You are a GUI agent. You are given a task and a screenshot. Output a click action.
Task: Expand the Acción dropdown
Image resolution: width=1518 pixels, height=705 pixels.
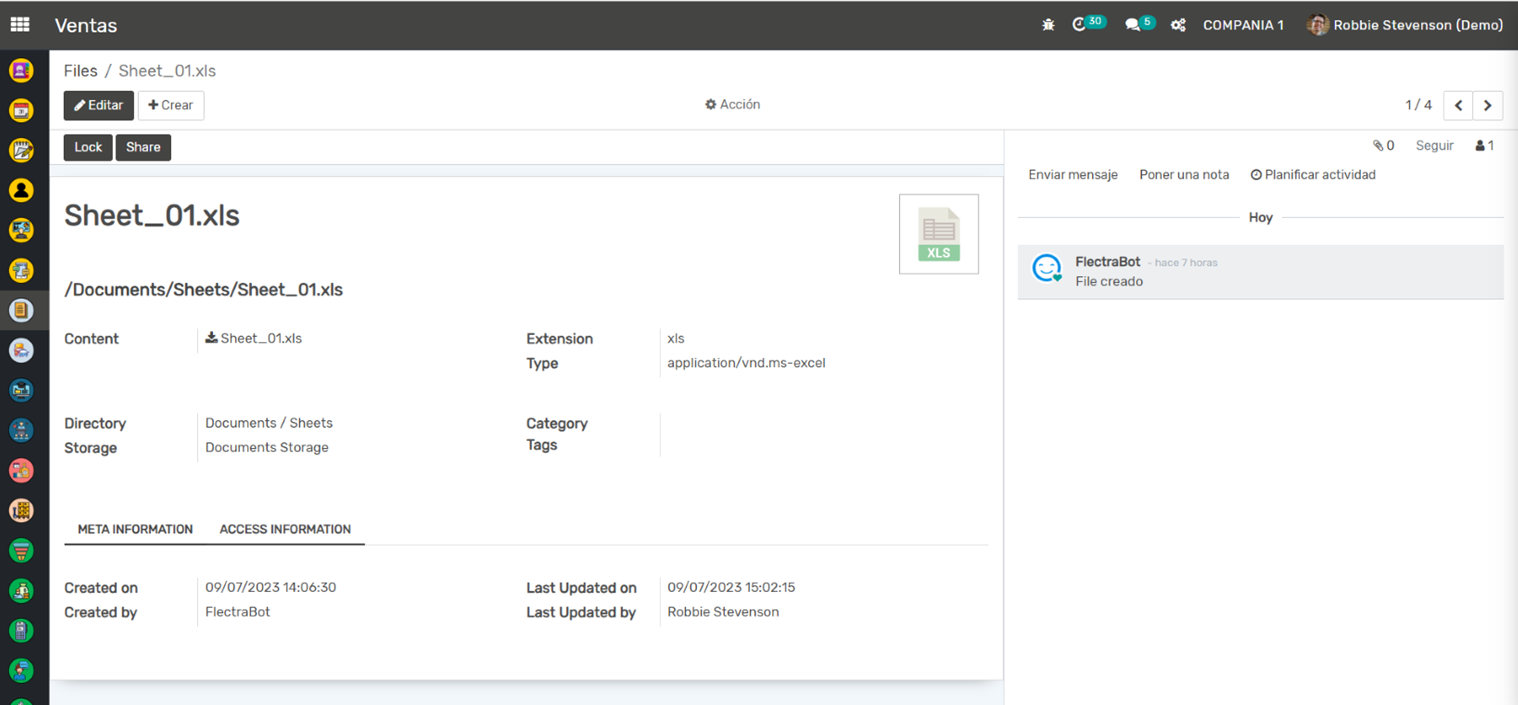[x=732, y=105]
